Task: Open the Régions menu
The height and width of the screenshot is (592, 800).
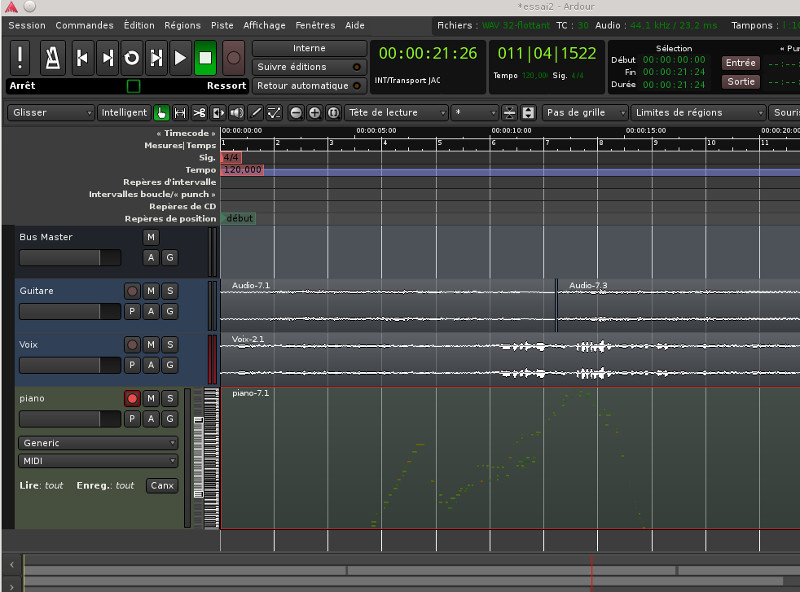Action: pos(183,25)
